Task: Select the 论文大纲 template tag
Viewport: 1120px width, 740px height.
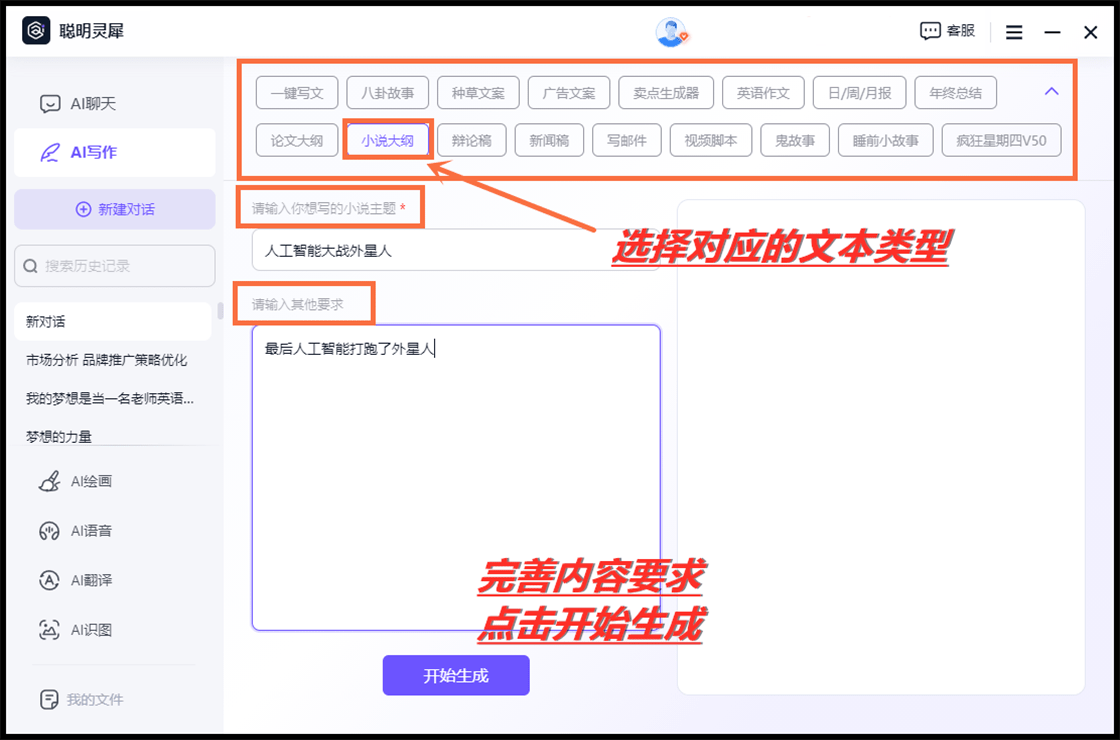Action: click(296, 140)
